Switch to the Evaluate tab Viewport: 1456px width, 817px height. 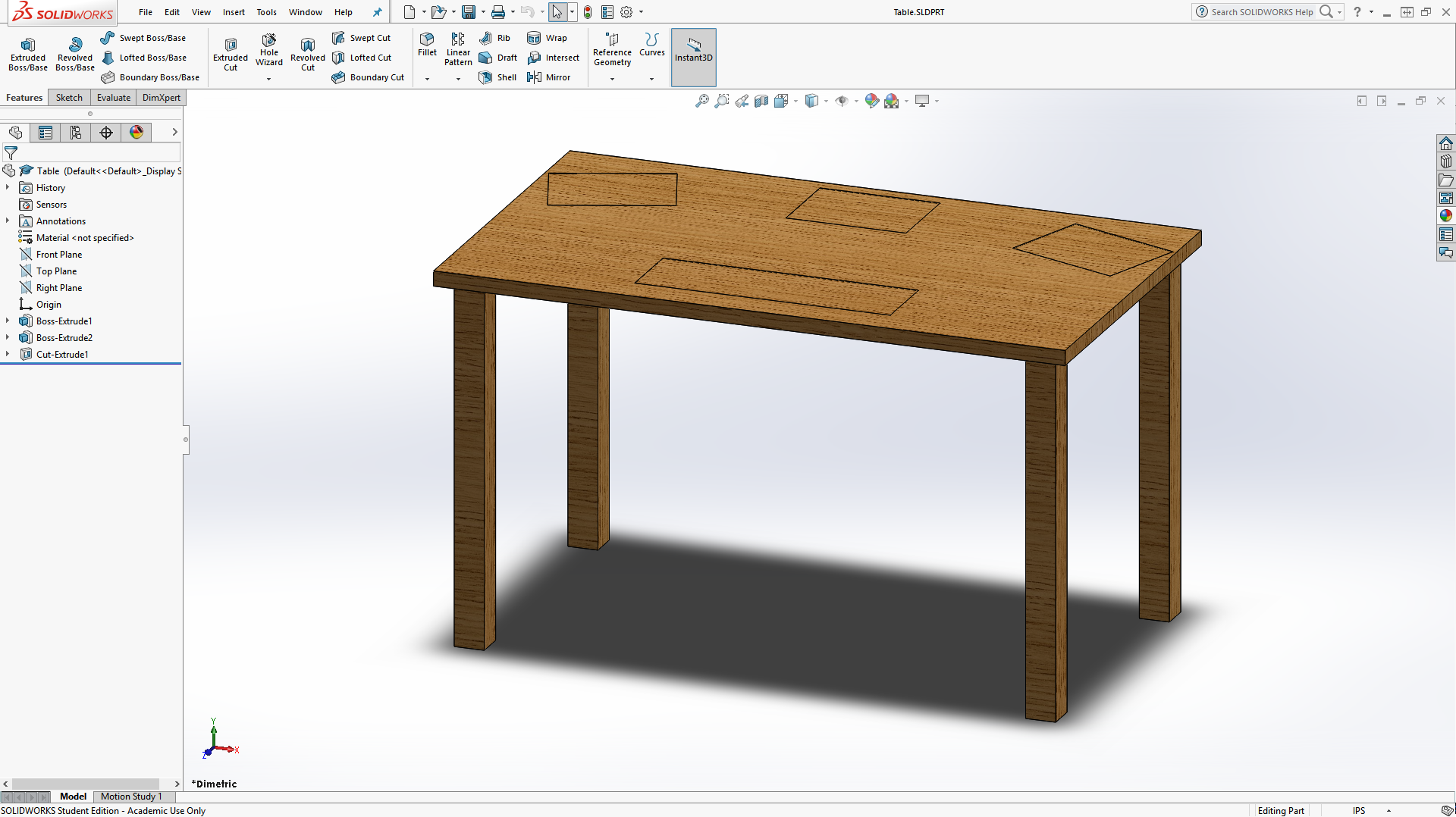point(114,98)
